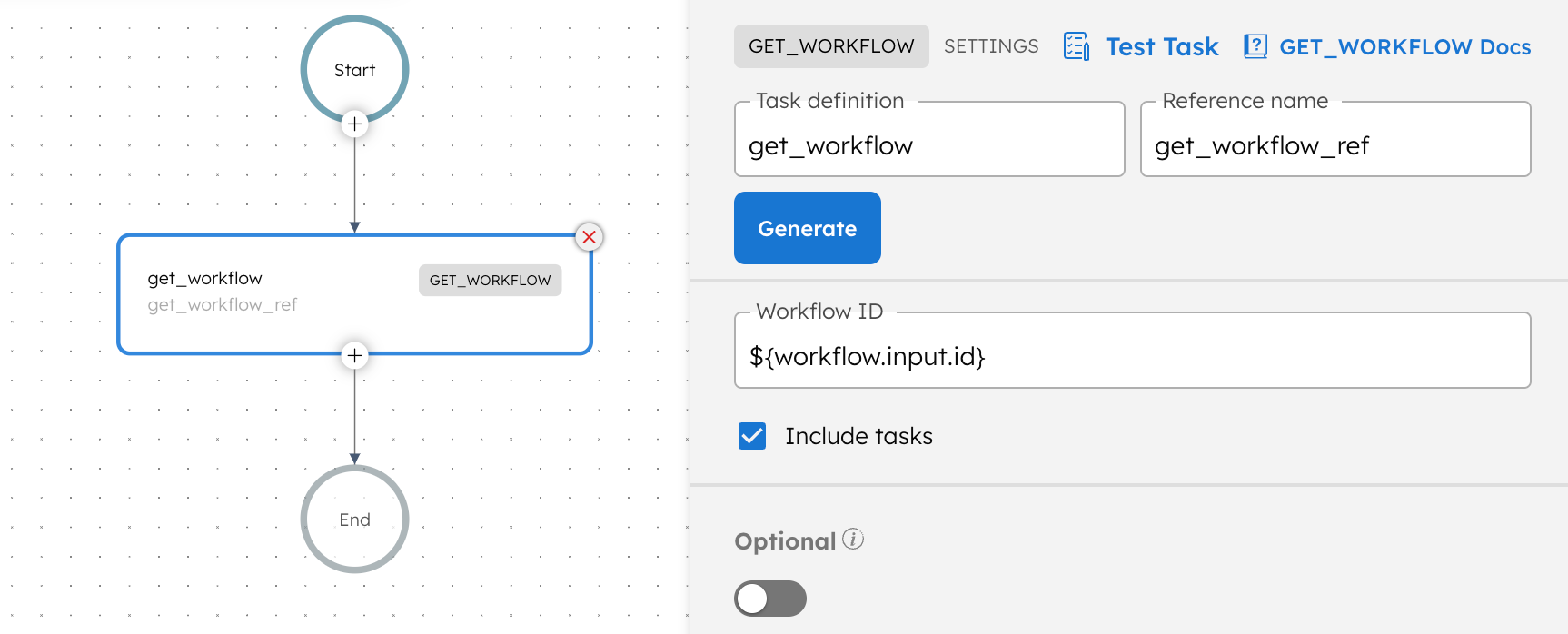Click the get_workflow_ref text on task card
1568x634 pixels.
[x=223, y=305]
